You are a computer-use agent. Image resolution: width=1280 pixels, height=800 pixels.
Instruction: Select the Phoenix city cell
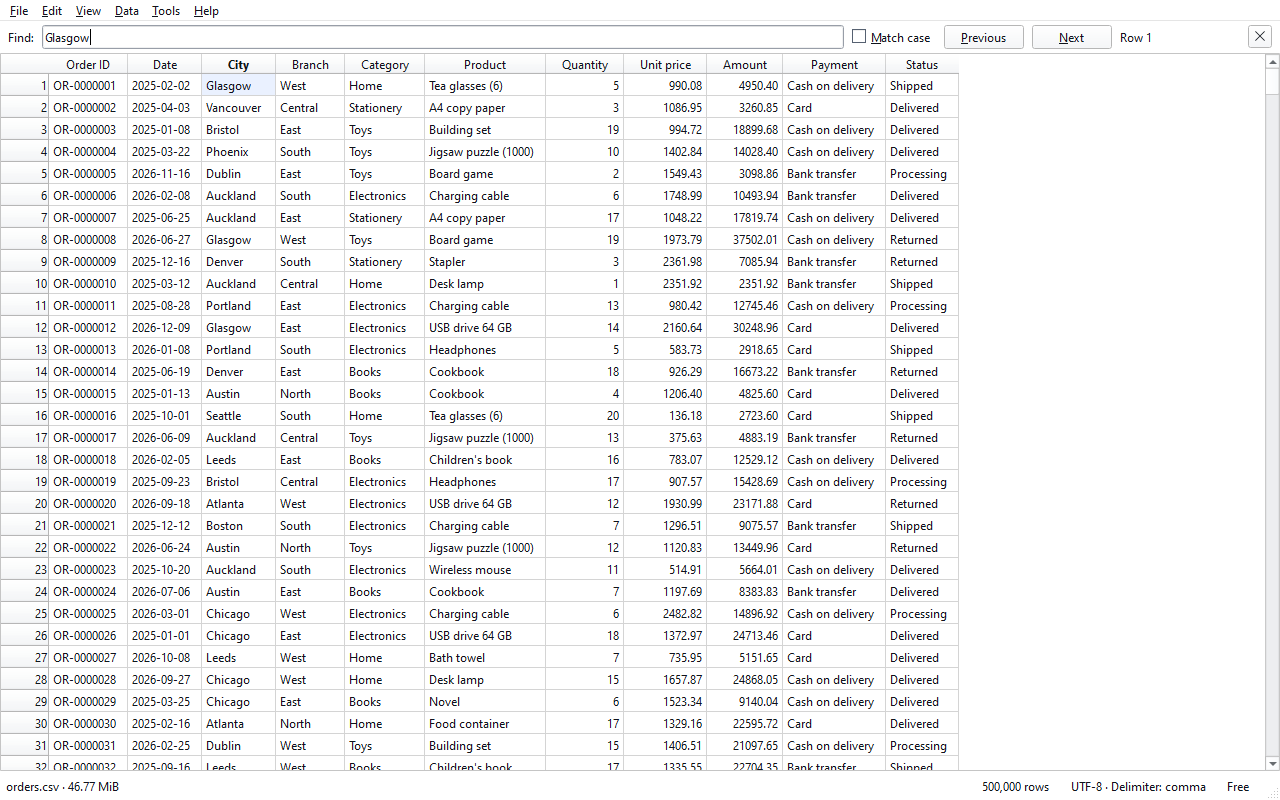[238, 152]
